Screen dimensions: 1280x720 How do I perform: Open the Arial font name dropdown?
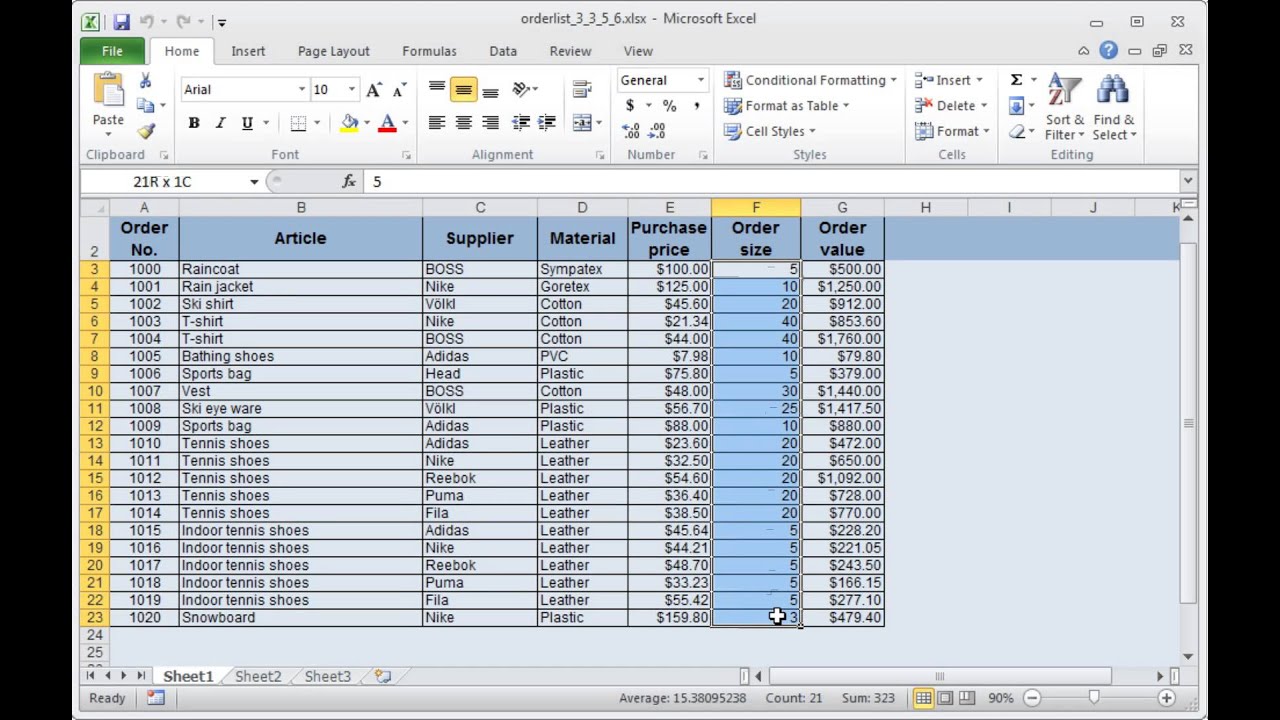pos(301,90)
